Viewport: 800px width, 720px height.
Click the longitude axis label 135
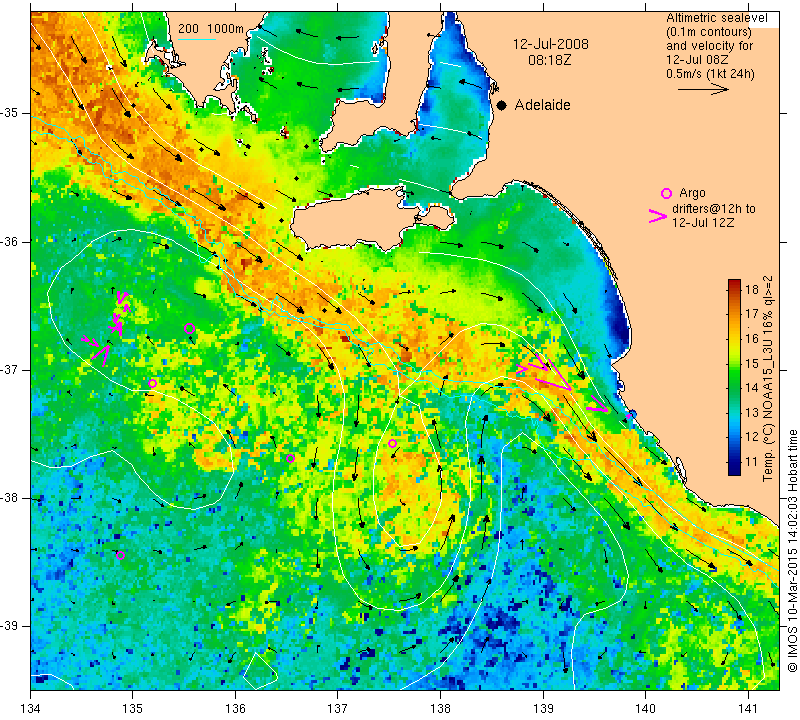tap(133, 709)
